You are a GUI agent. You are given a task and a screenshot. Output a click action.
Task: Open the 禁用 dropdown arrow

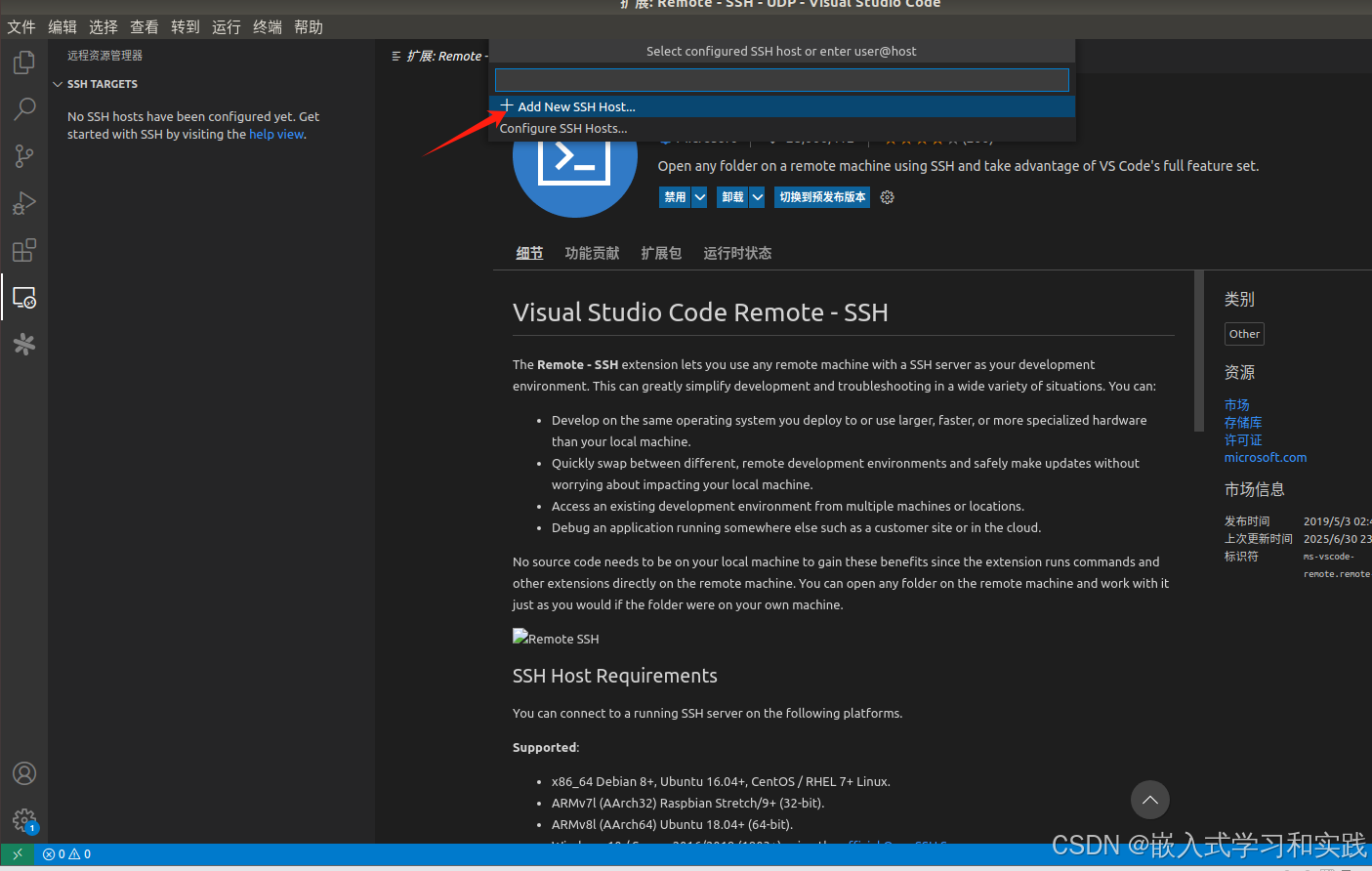[699, 196]
